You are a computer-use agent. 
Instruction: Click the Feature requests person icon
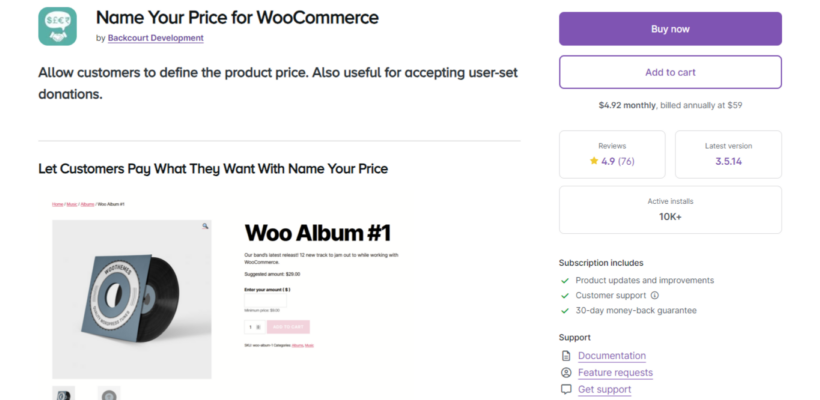[566, 372]
